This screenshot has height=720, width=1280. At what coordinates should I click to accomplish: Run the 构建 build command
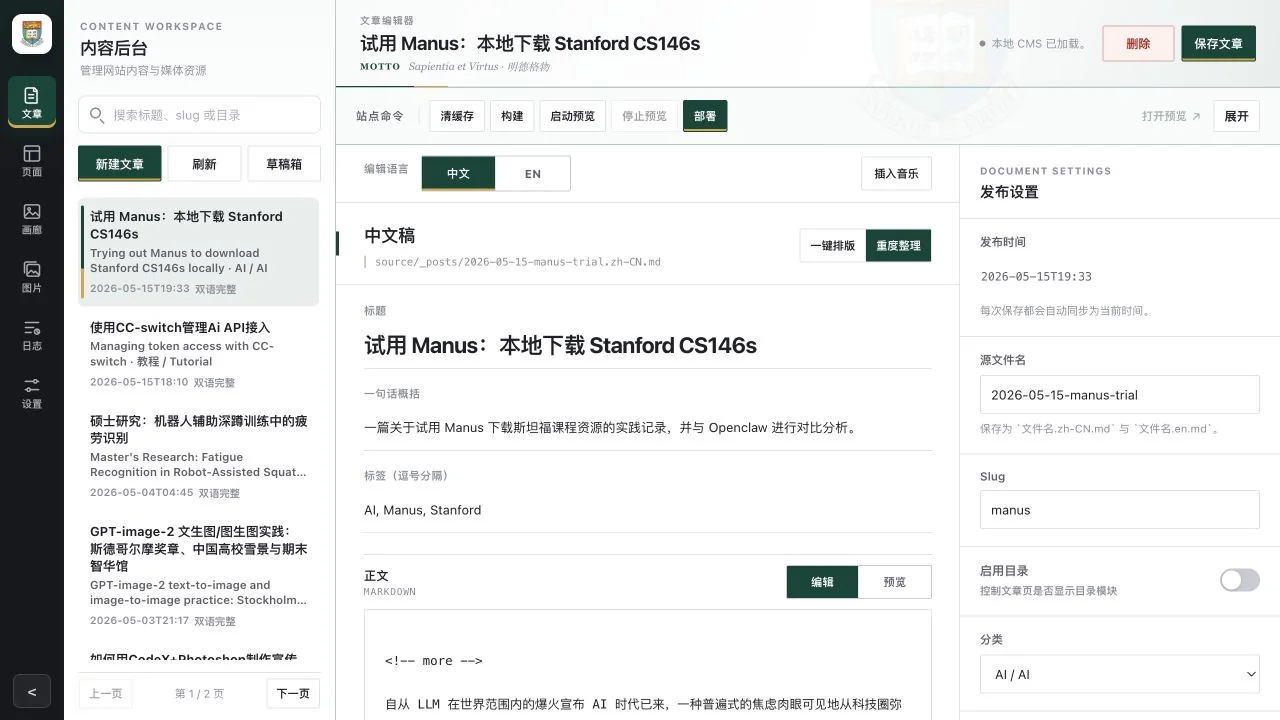(512, 116)
